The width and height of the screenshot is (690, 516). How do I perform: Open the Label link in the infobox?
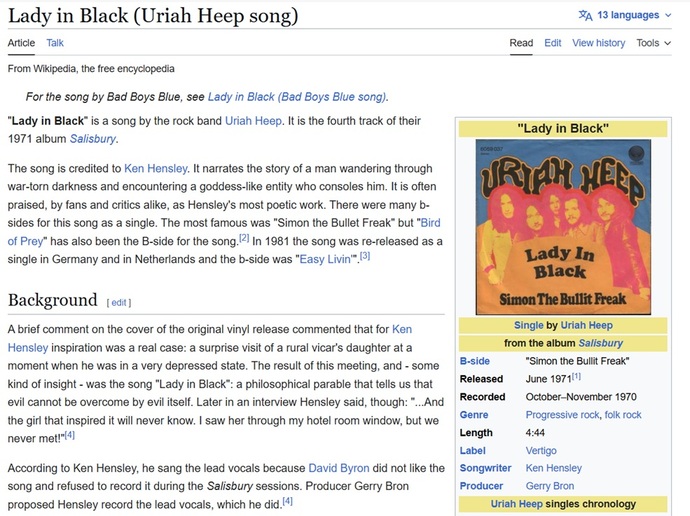(473, 451)
